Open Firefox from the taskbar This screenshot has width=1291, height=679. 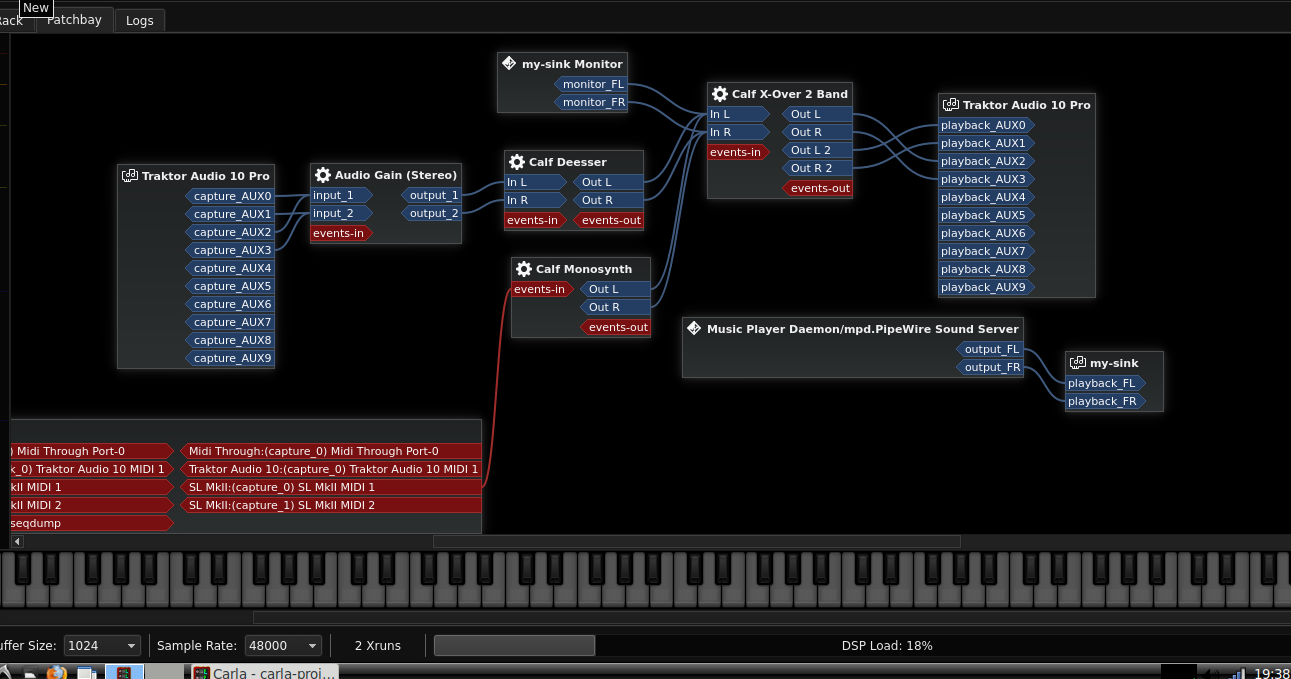pos(58,671)
